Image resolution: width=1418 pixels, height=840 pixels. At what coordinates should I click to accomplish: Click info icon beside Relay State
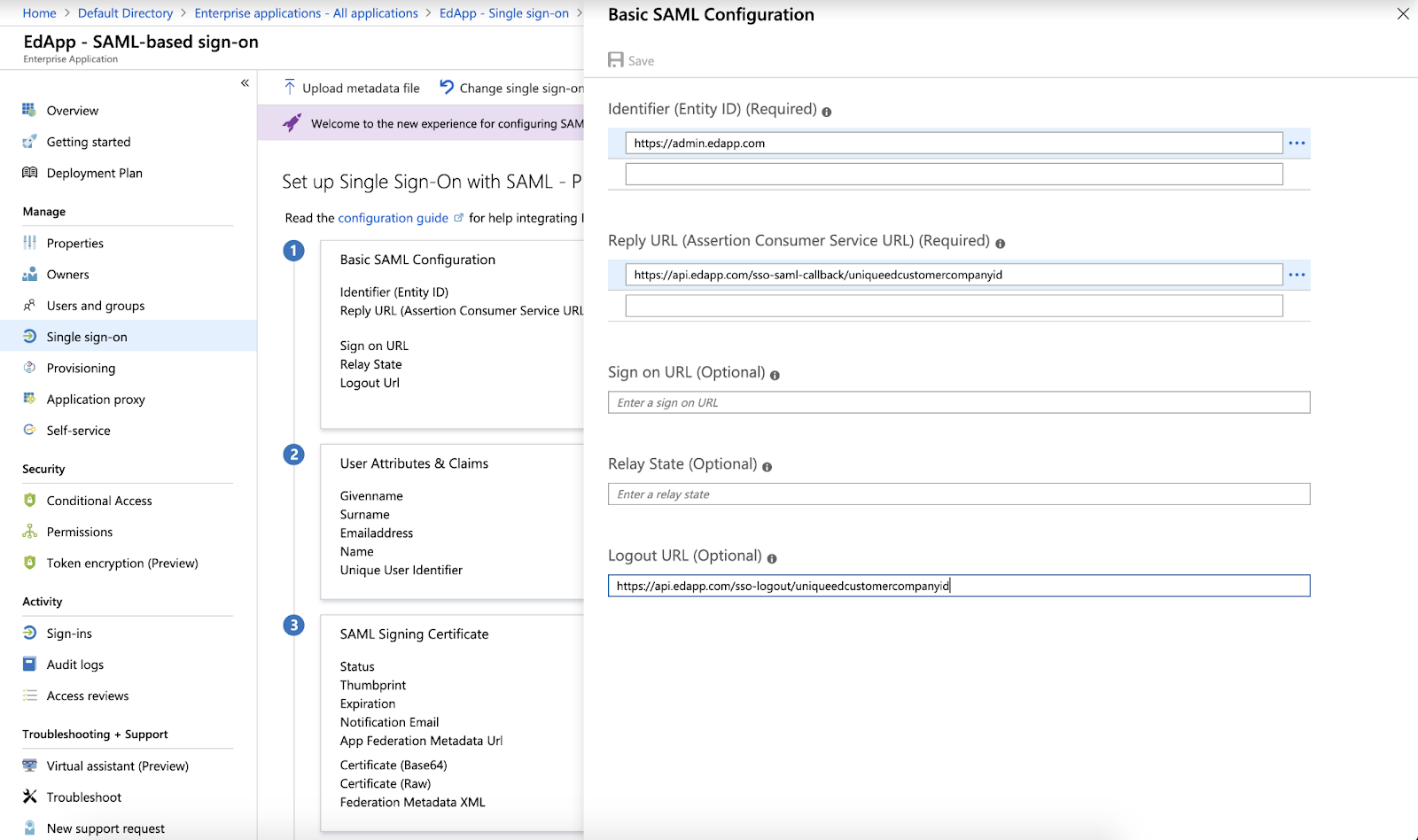coord(767,467)
